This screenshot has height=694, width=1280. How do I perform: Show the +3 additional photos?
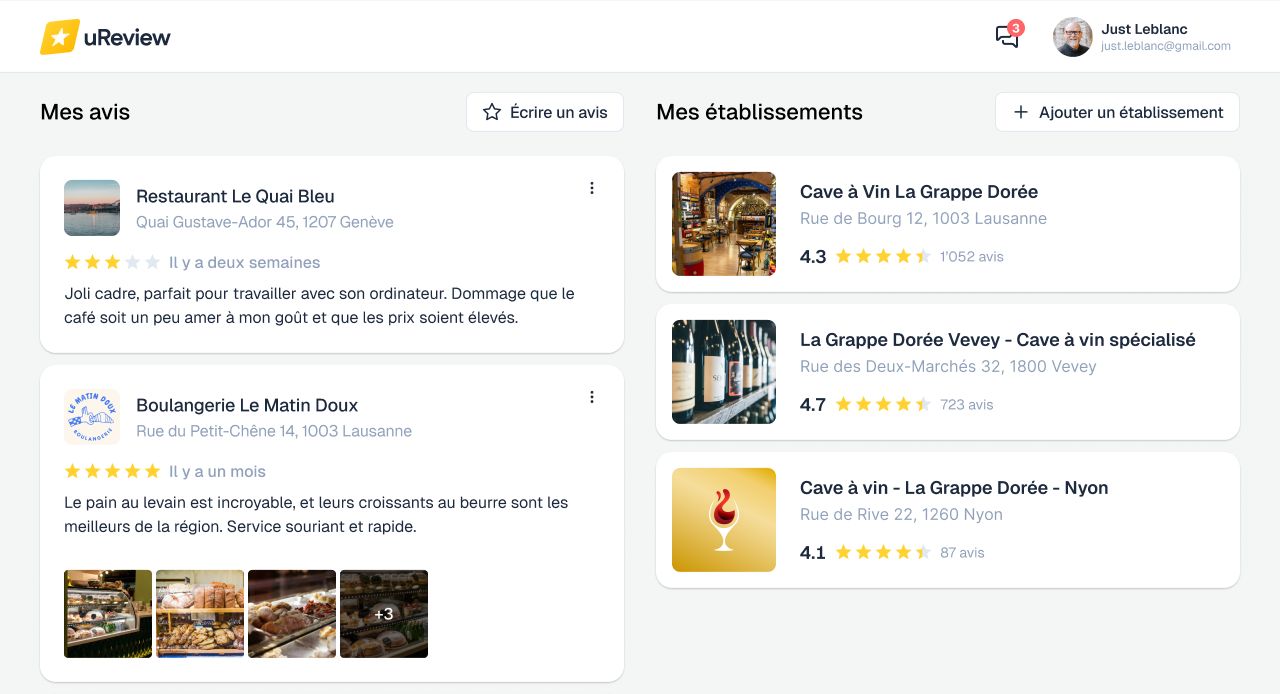384,614
